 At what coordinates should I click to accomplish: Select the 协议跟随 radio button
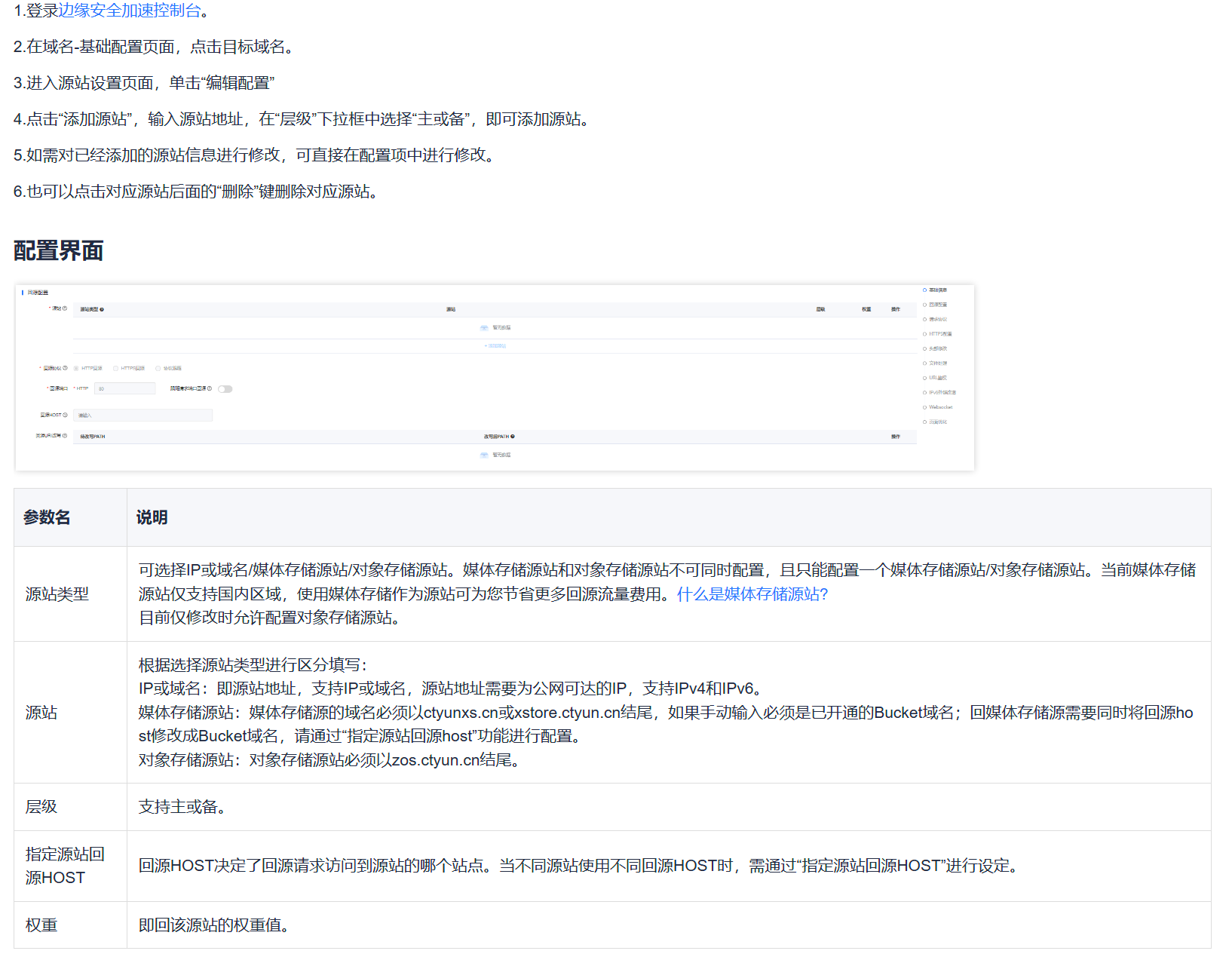point(158,368)
